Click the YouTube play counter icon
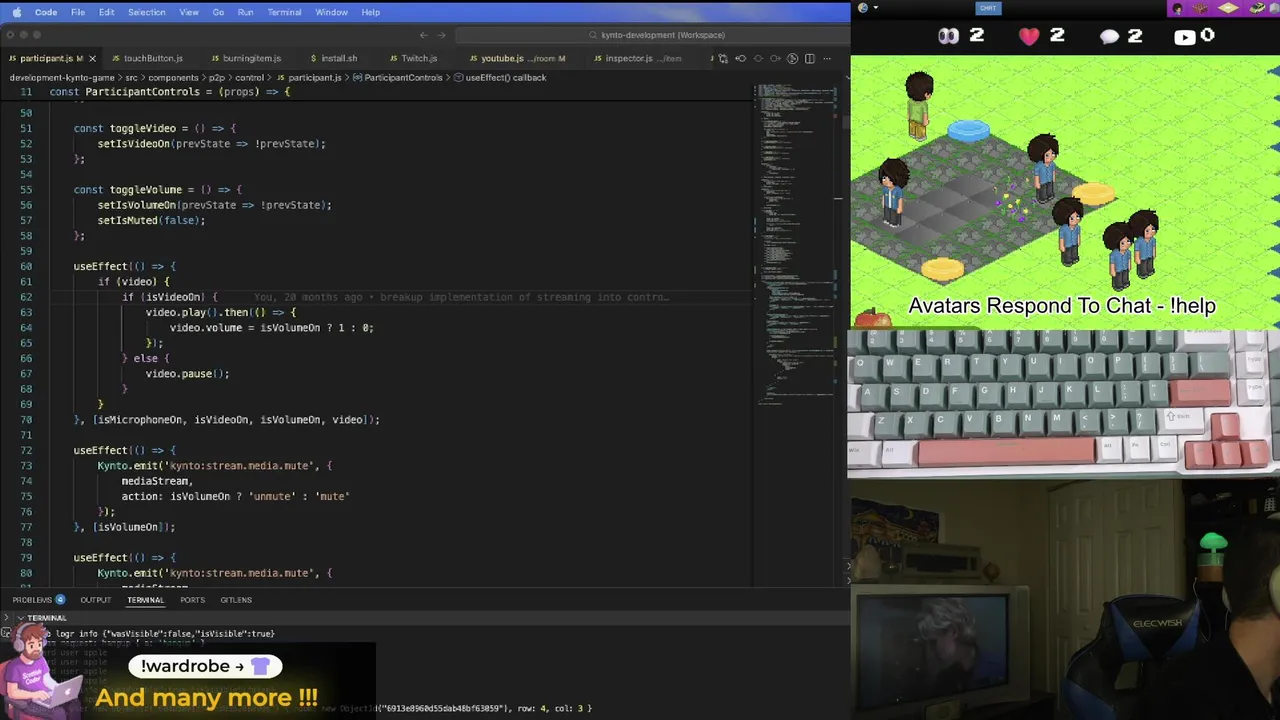Image resolution: width=1280 pixels, height=720 pixels. (1184, 37)
